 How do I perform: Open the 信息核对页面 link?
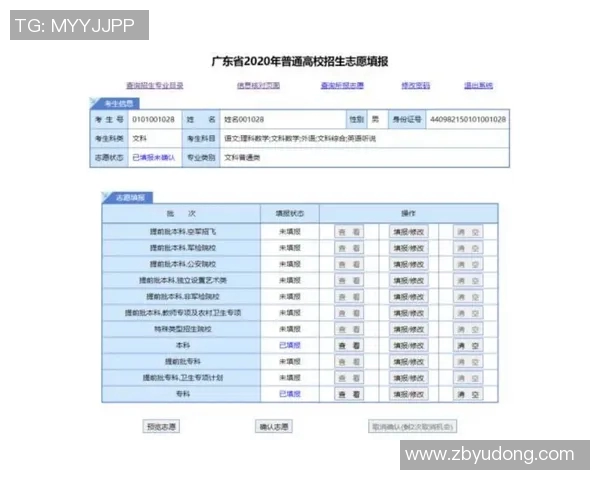click(258, 85)
